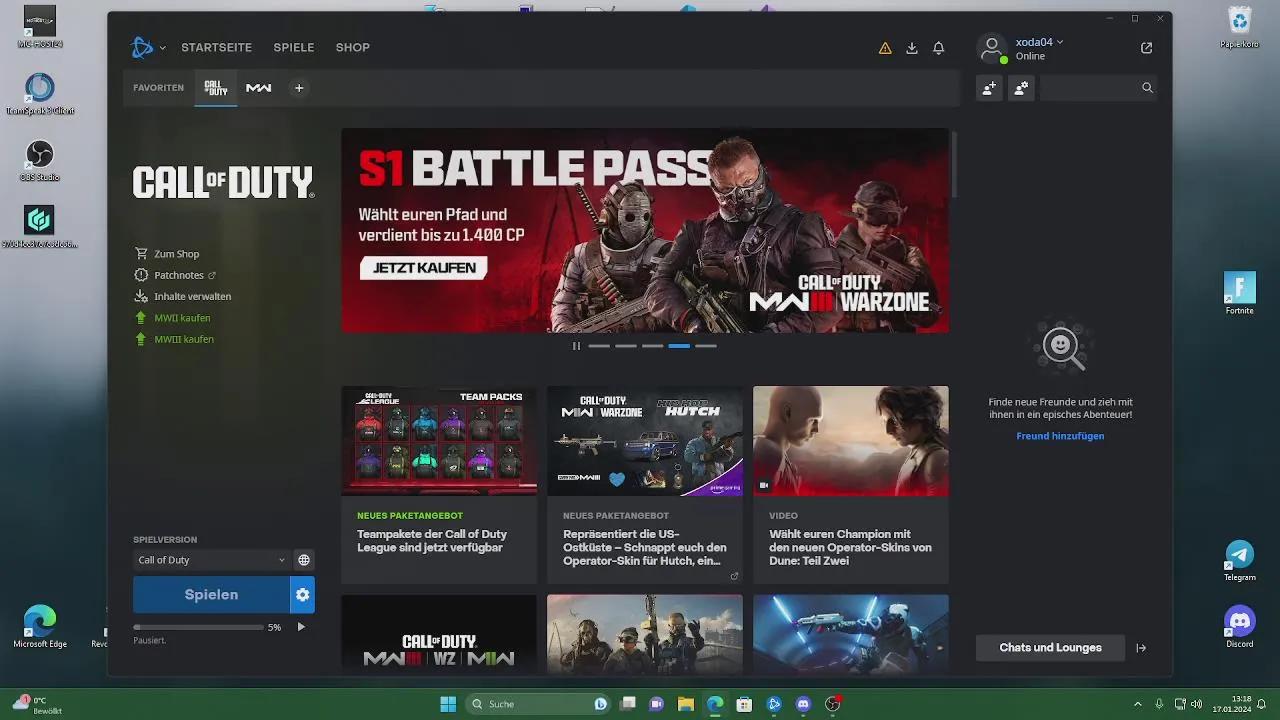Open game settings gear next to Spielen
Screen dimensions: 1280x720
pos(302,594)
